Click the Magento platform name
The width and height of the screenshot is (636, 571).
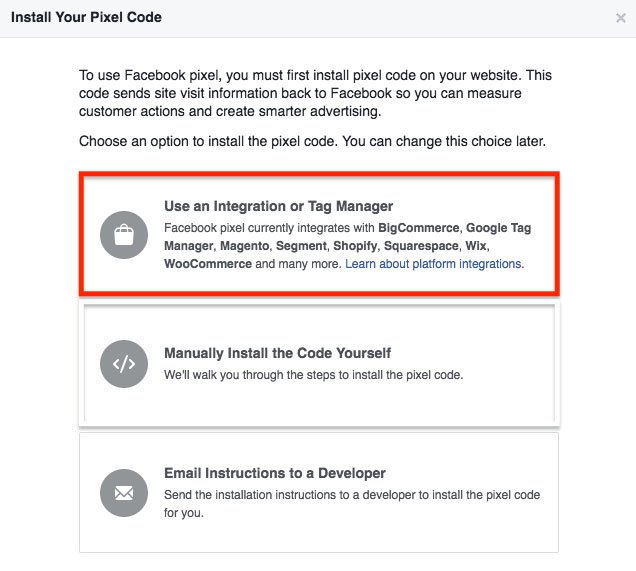[x=245, y=246]
